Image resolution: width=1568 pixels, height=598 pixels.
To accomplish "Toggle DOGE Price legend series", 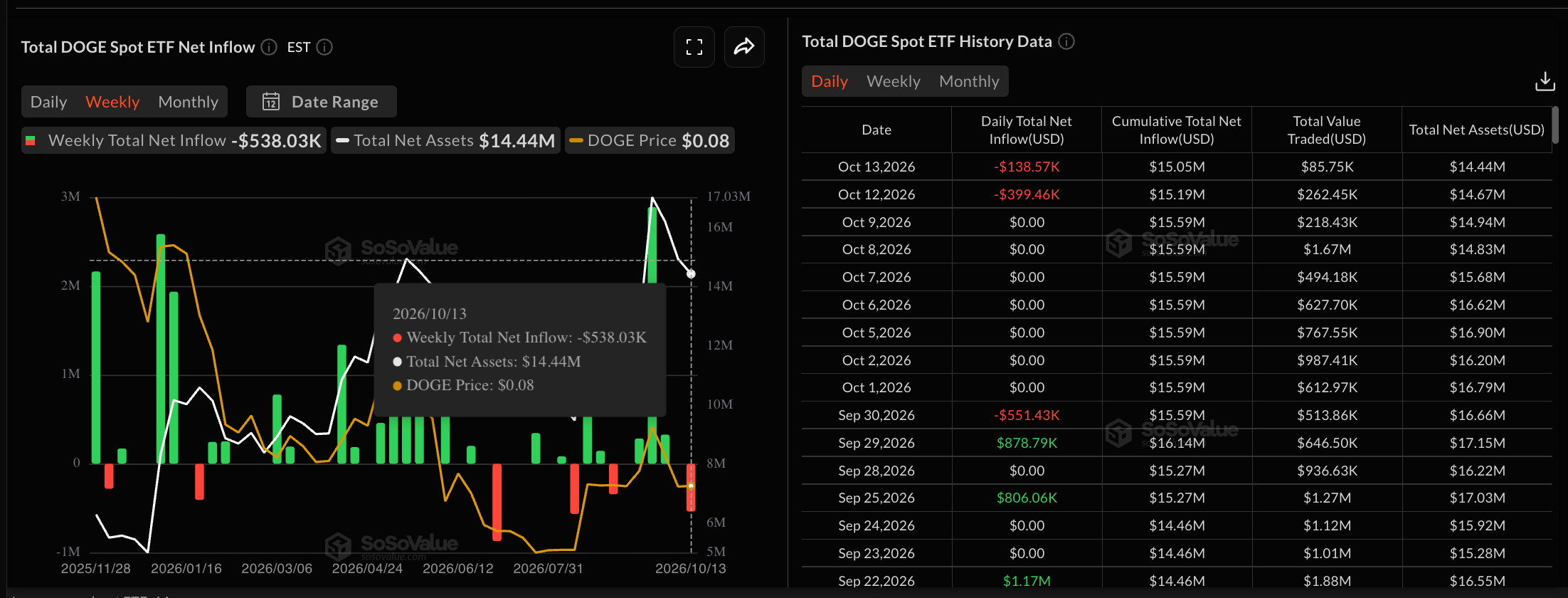I will coord(650,141).
